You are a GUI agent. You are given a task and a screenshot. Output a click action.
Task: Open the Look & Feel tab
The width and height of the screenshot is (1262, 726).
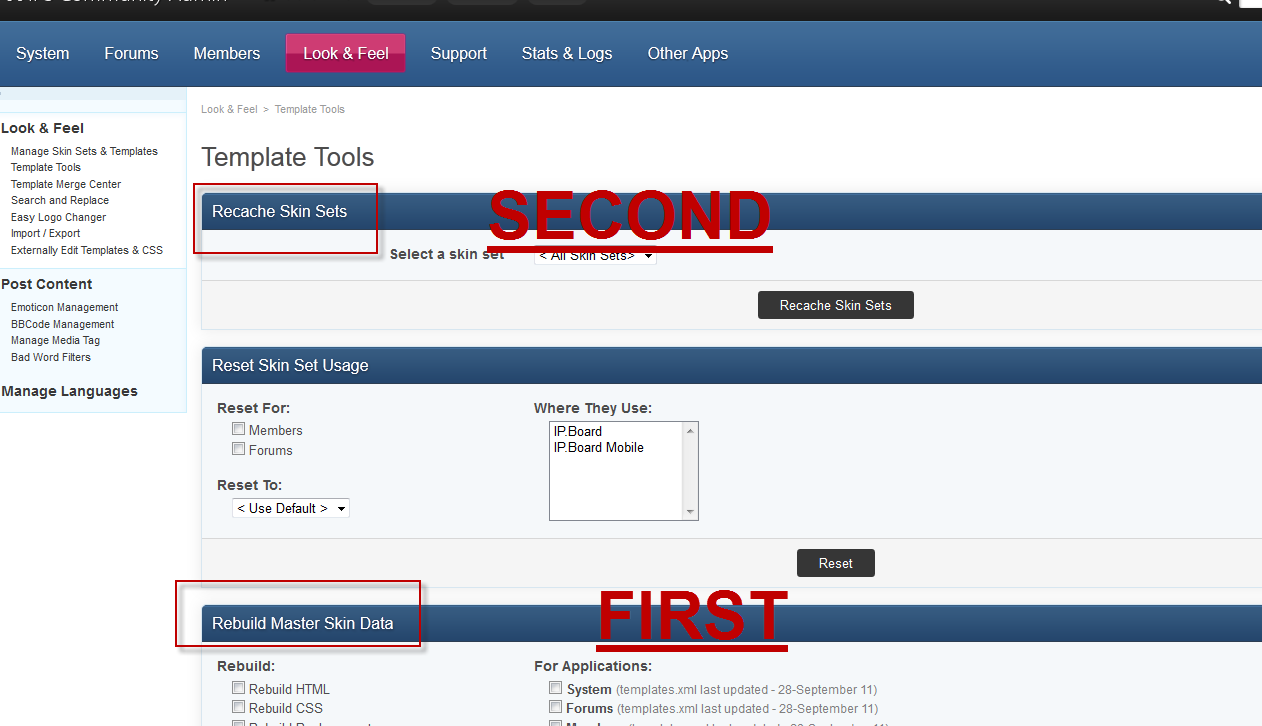(345, 53)
